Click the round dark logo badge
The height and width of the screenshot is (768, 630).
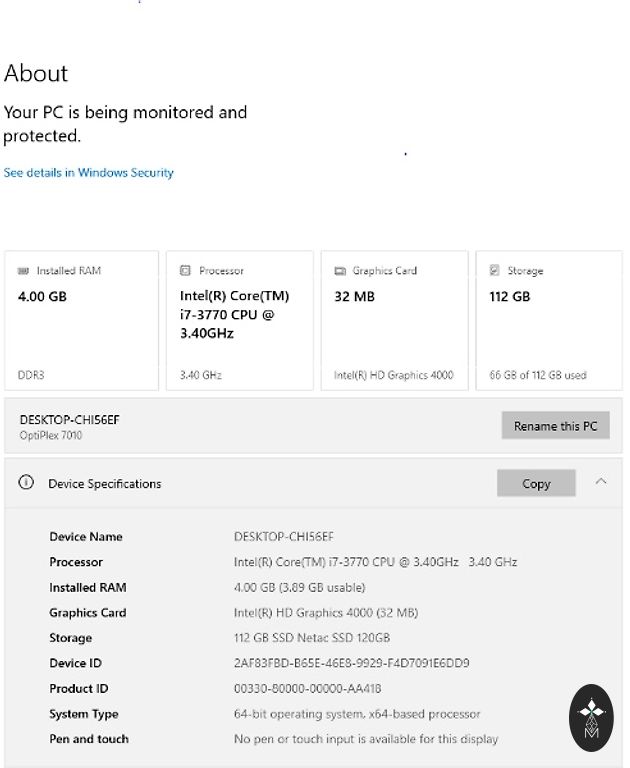coord(591,718)
